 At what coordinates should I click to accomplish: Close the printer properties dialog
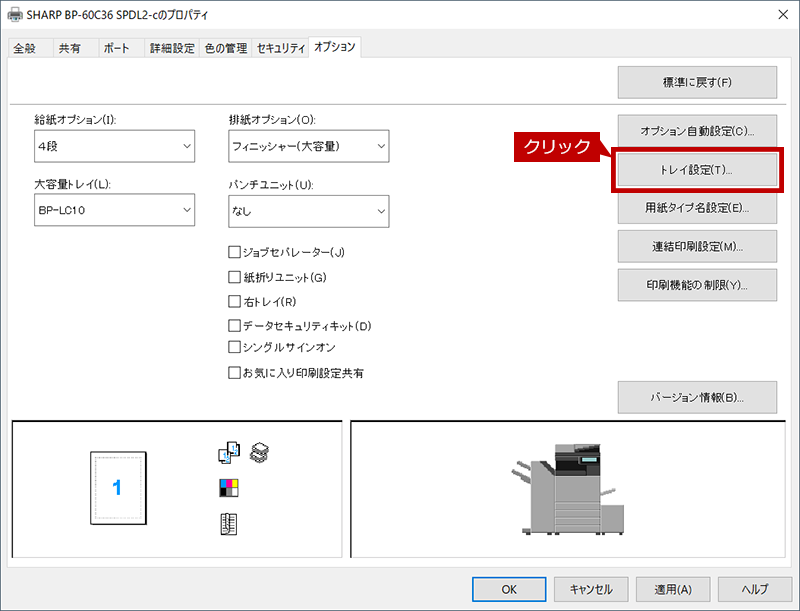point(780,14)
